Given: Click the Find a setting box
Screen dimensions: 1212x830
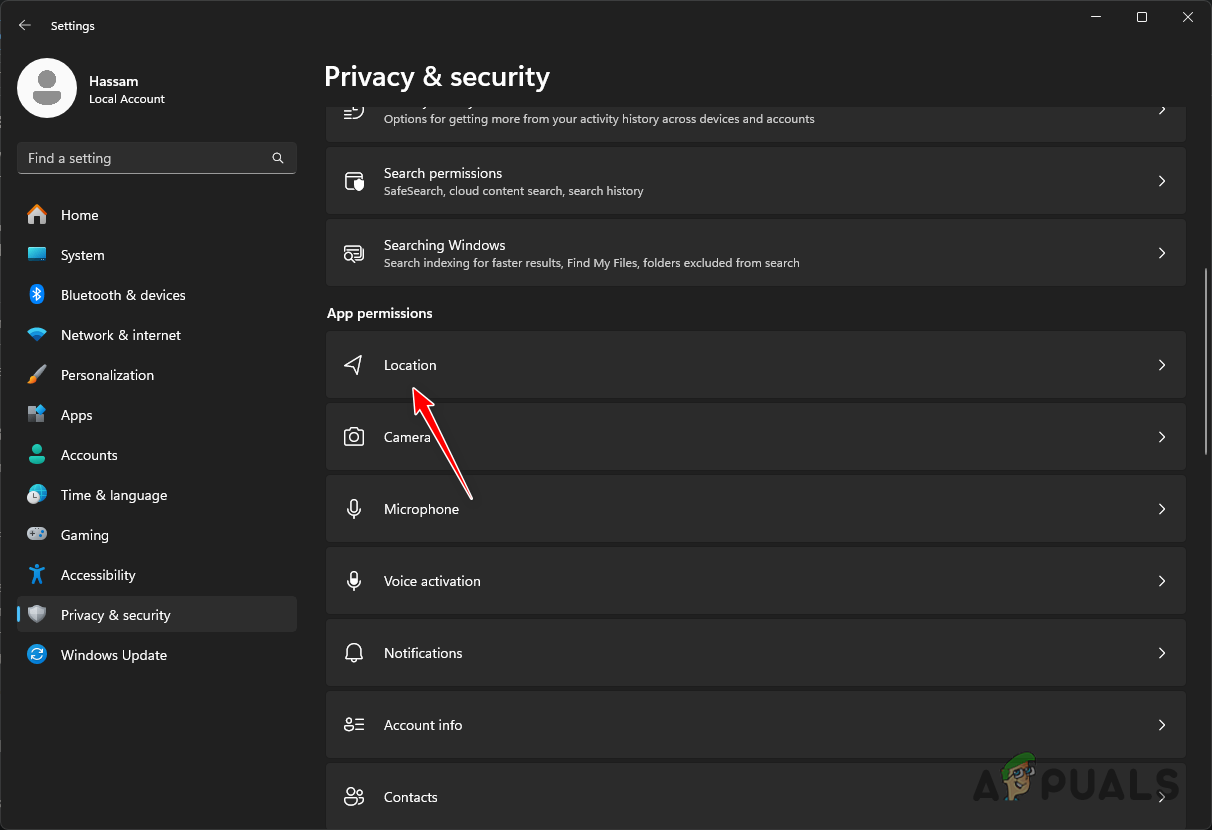Looking at the screenshot, I should (x=145, y=158).
